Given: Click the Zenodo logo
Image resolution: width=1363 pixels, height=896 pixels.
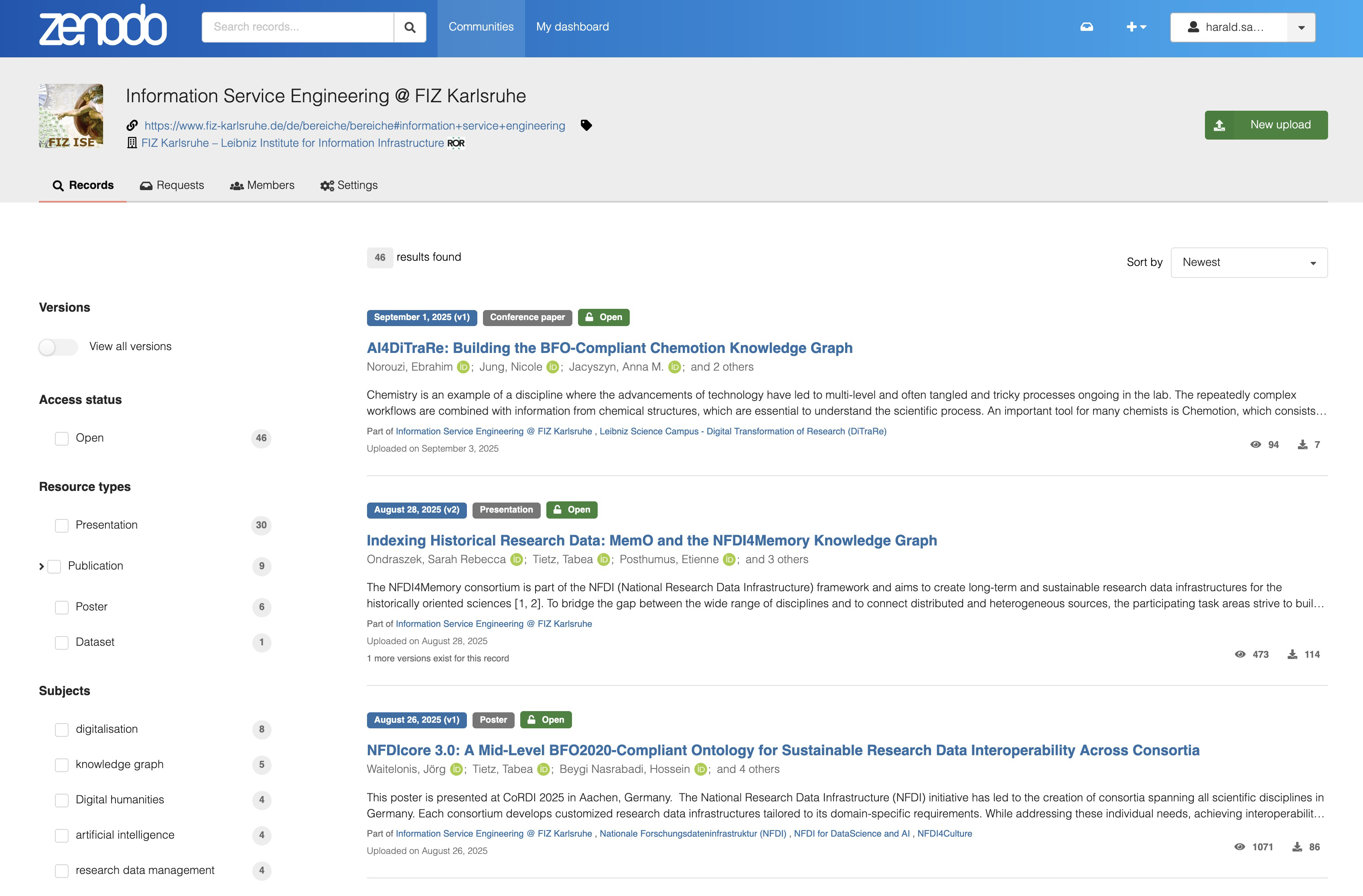Looking at the screenshot, I should click(x=103, y=26).
